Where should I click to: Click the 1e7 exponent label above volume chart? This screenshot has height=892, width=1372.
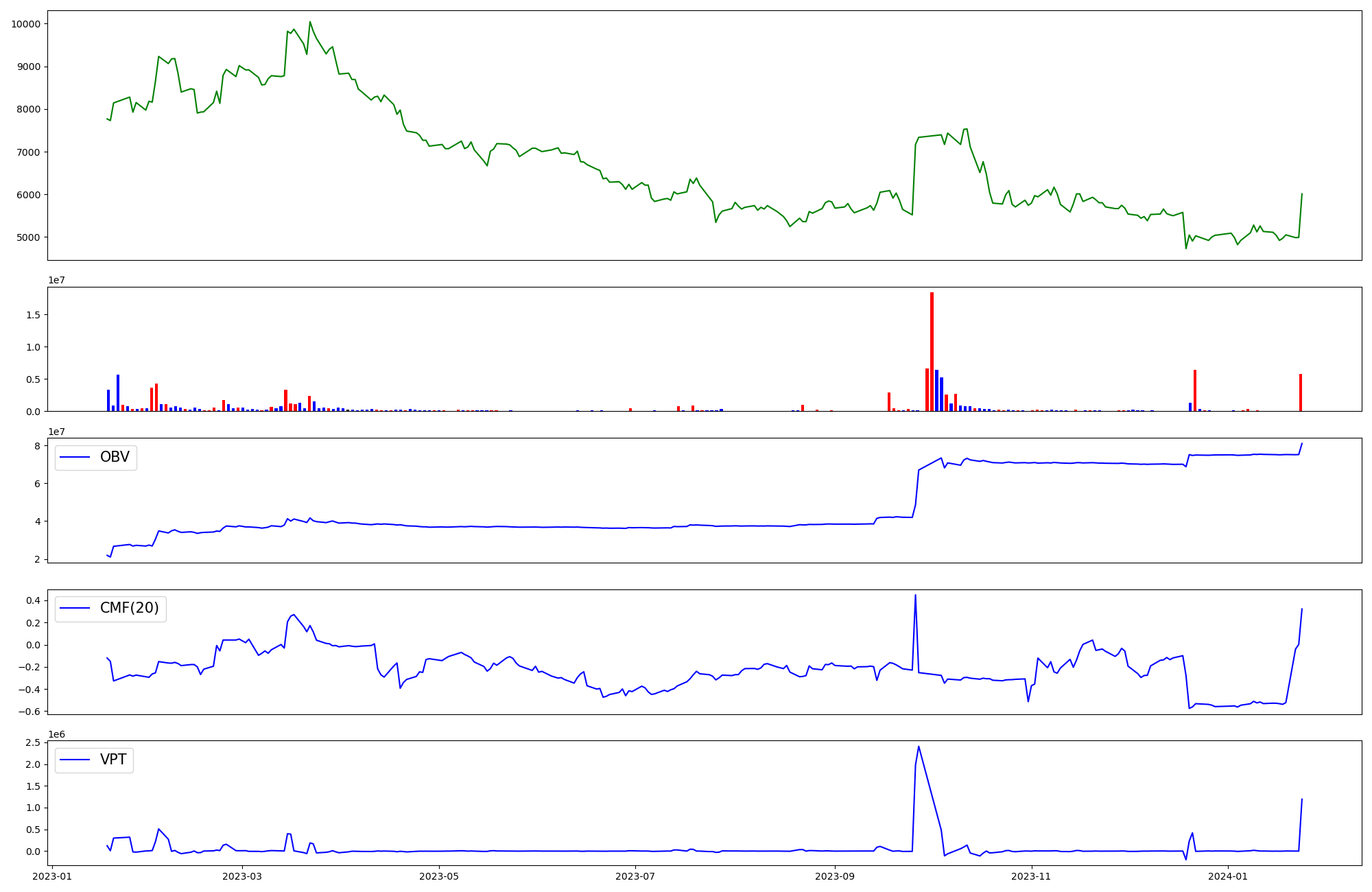[x=56, y=280]
